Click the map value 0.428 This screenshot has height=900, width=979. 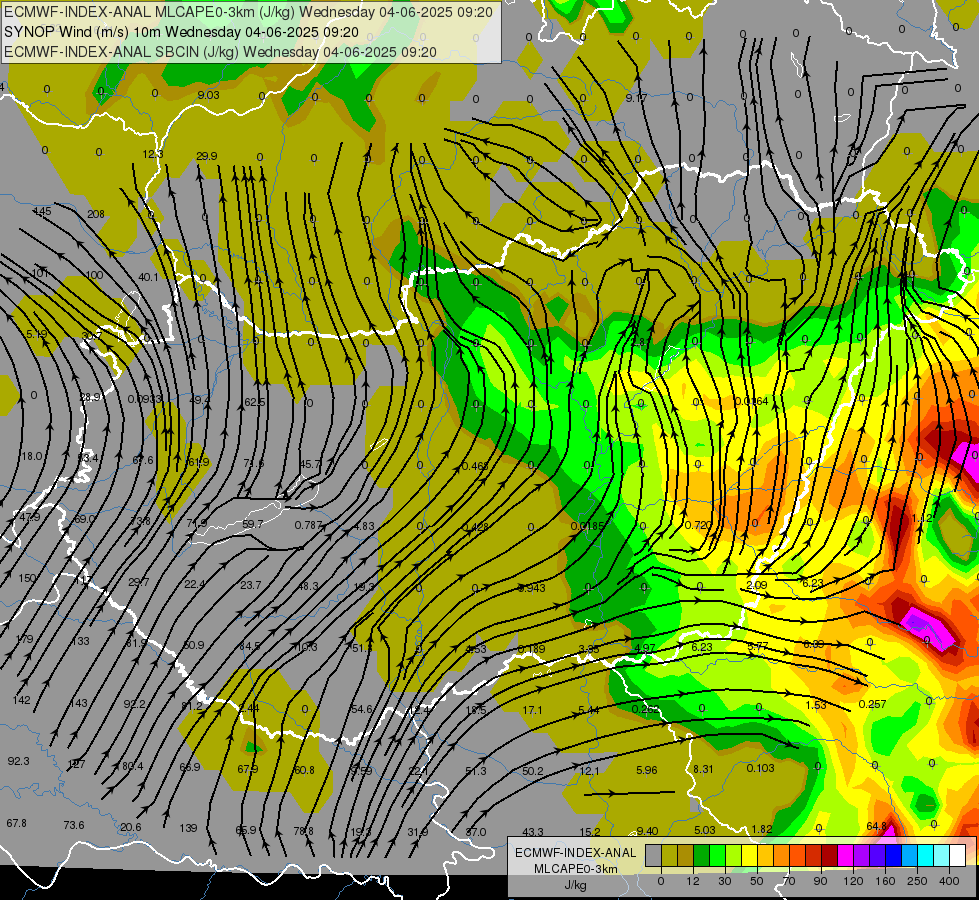point(475,527)
